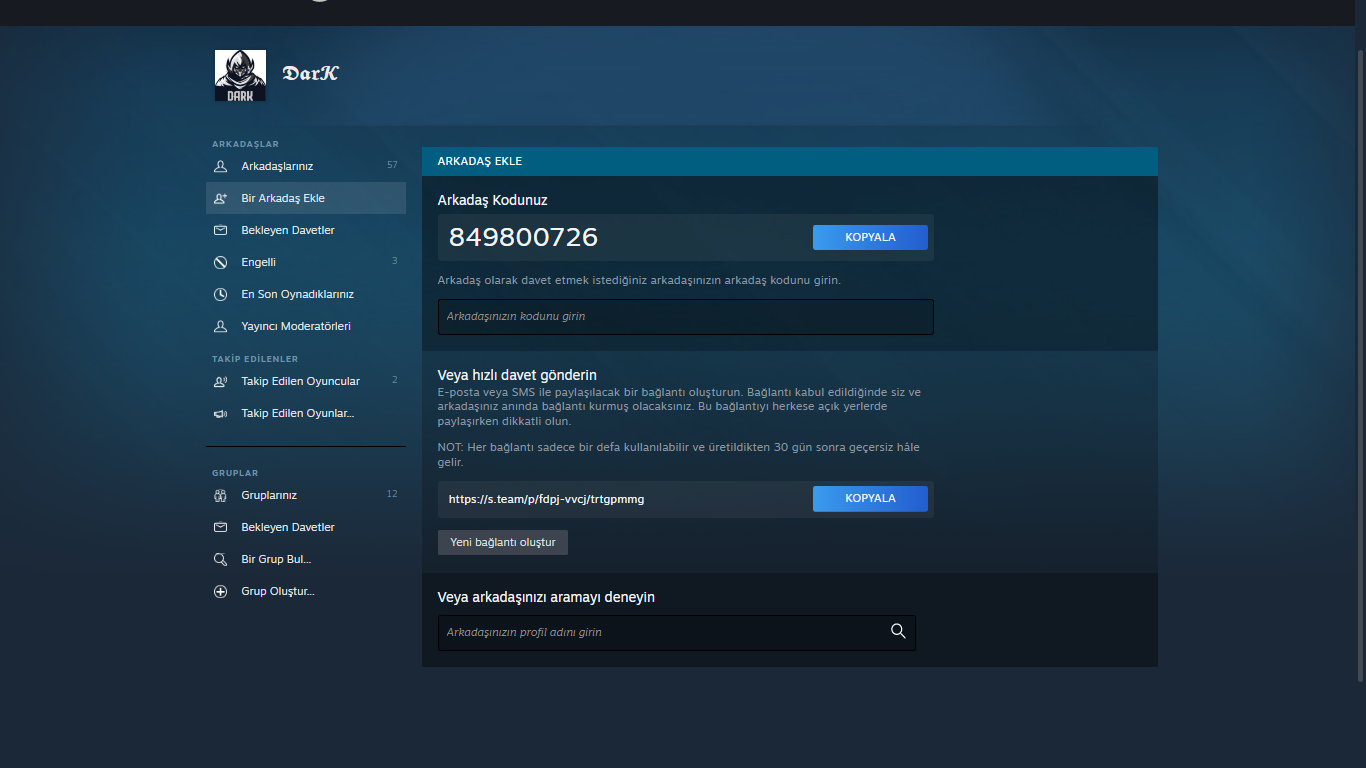Click the Veya arkadaşınızı aramayı deneyin heading
The height and width of the screenshot is (768, 1366).
click(546, 597)
